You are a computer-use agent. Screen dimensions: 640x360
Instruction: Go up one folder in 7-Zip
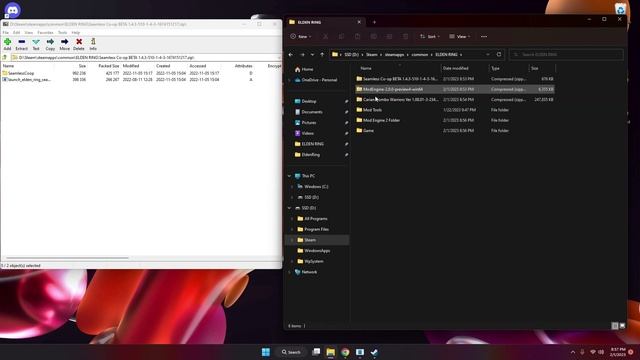point(4,58)
